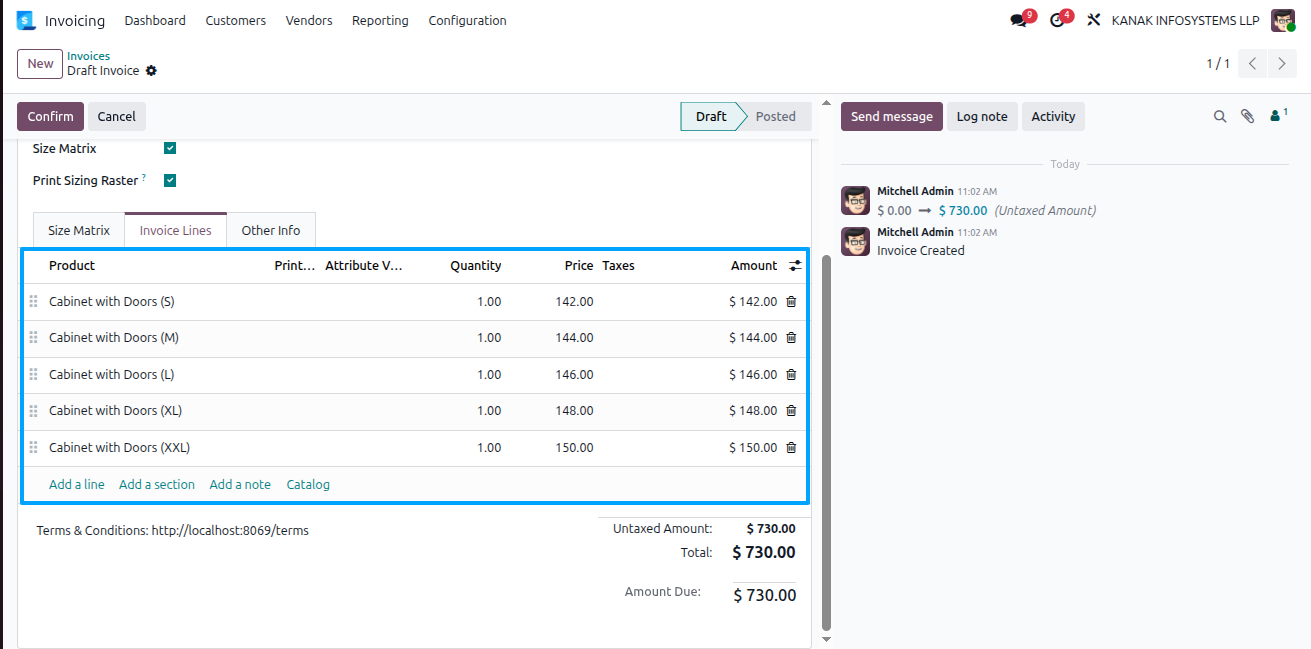The width and height of the screenshot is (1311, 649).
Task: Open the Mitchell Admin user avatar menu
Action: (1283, 20)
